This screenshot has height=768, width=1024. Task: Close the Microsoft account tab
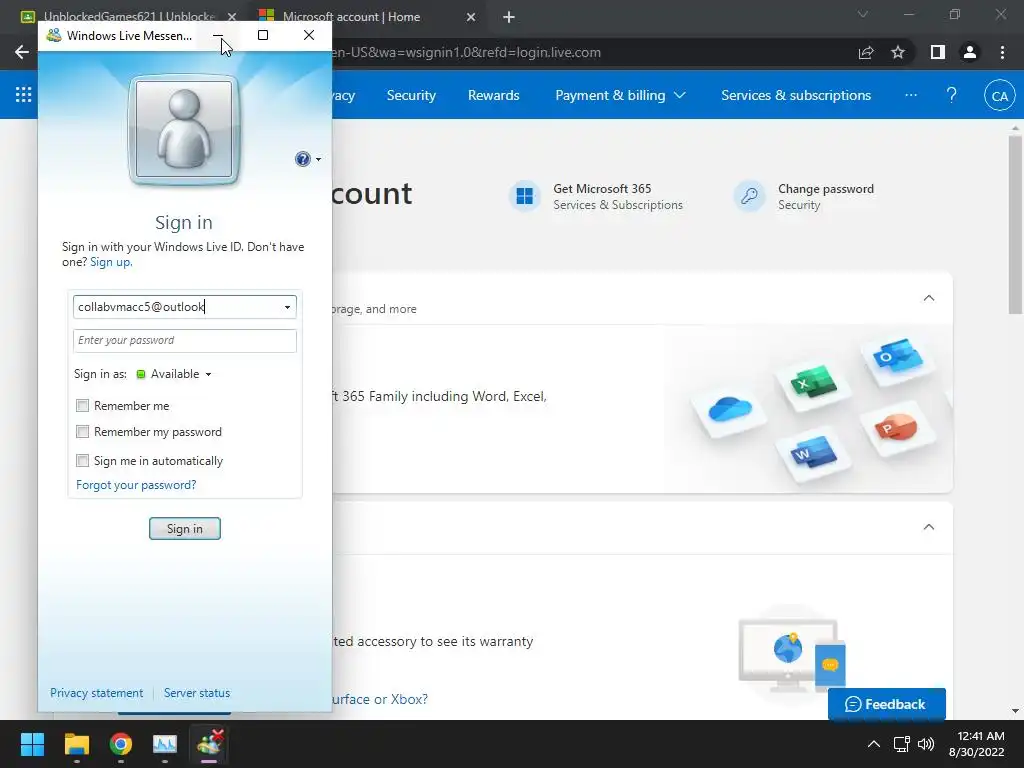pyautogui.click(x=471, y=17)
